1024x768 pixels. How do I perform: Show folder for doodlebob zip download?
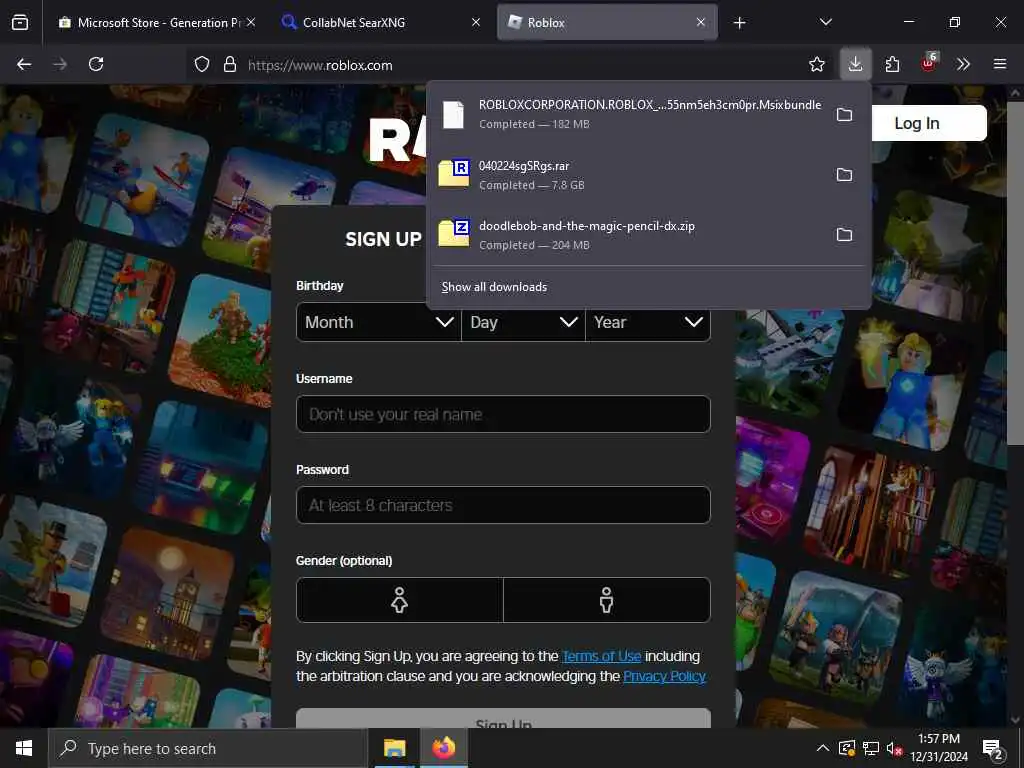point(844,234)
